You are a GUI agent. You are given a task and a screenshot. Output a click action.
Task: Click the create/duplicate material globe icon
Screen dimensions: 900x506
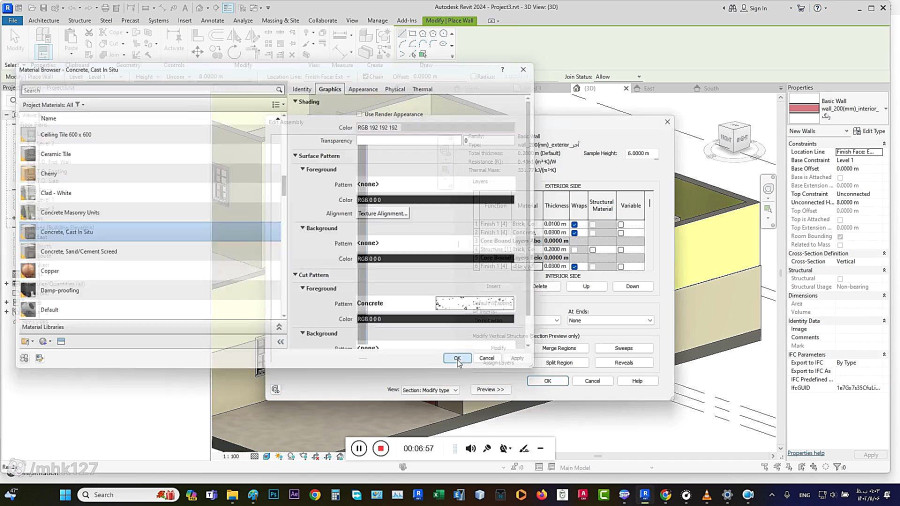44,341
